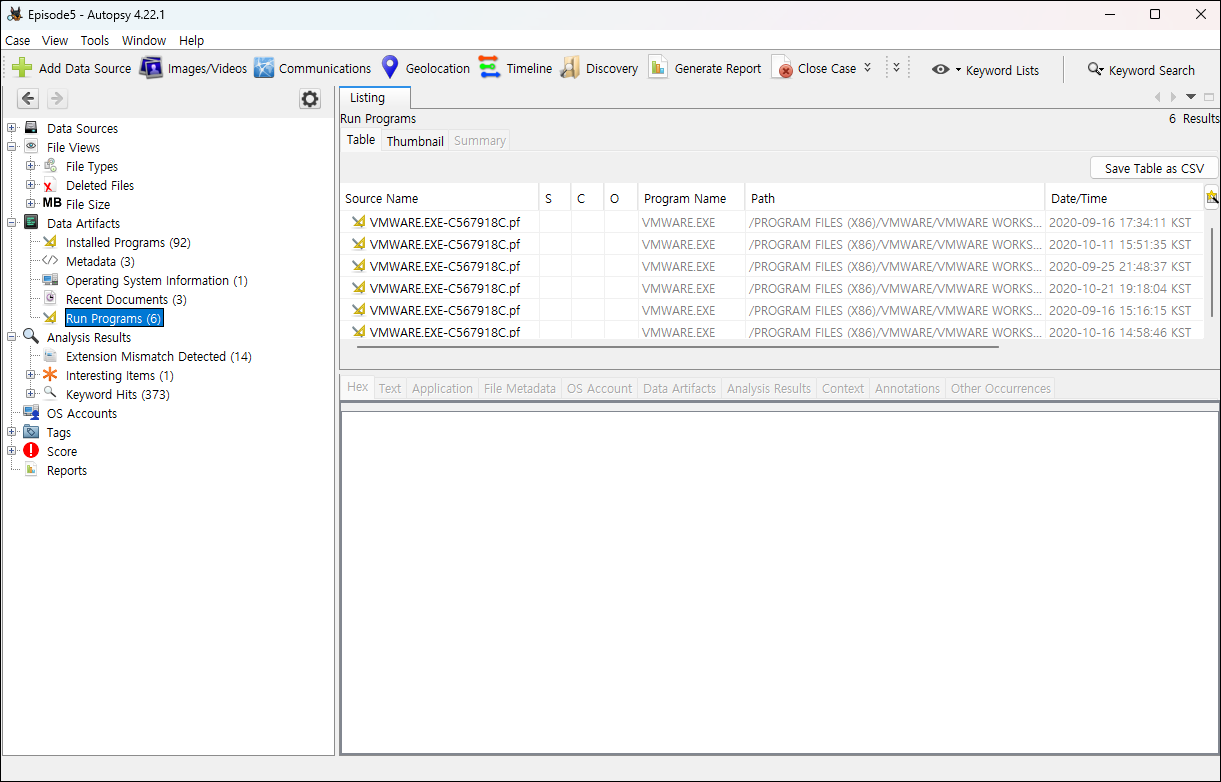Screen dimensions: 1221x782
Task: Collapse the File Views node
Action: 12,147
